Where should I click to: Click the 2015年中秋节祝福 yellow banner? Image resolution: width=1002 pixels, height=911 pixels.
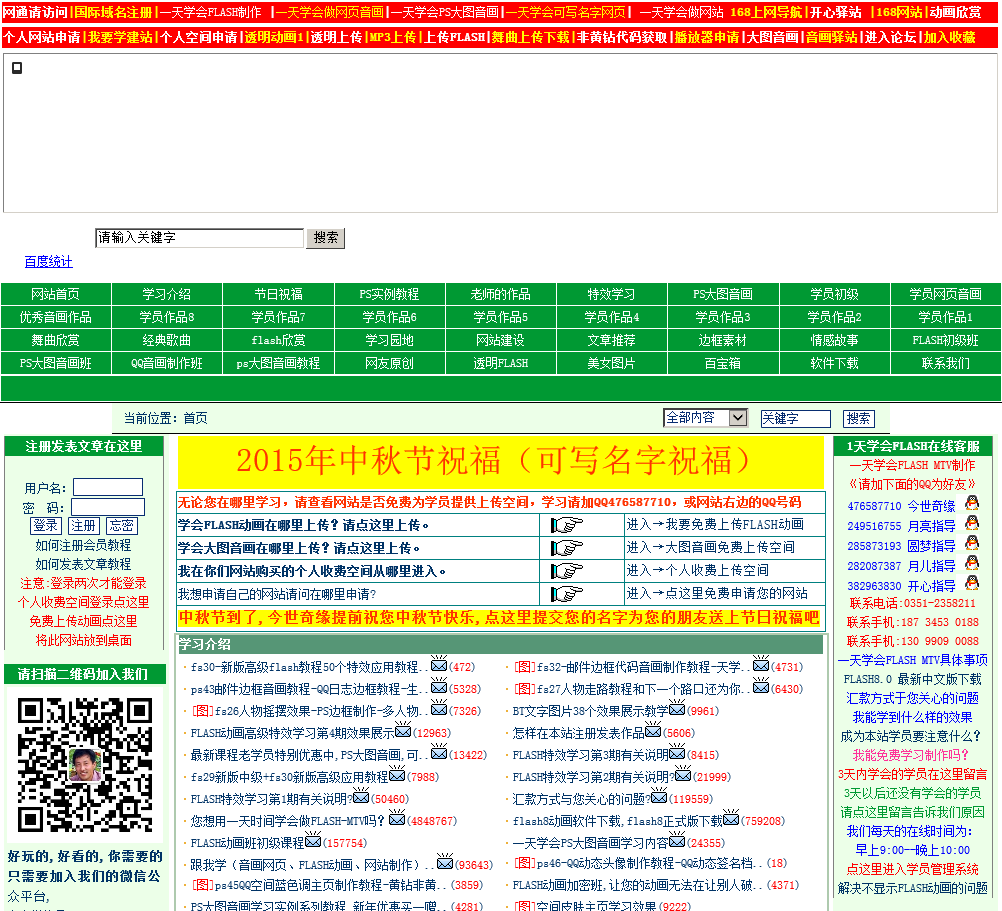coord(500,462)
